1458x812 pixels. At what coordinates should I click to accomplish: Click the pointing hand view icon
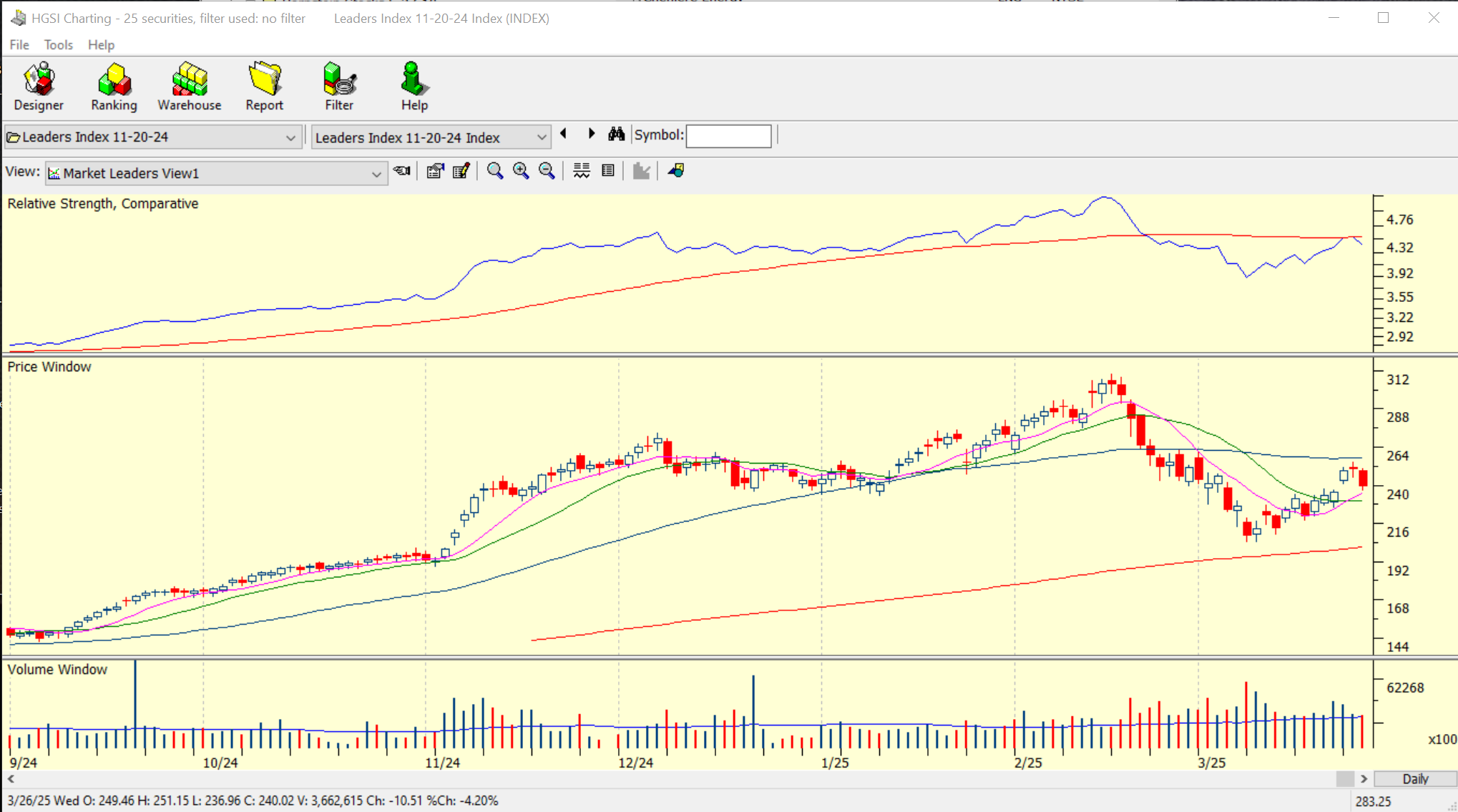pos(403,171)
